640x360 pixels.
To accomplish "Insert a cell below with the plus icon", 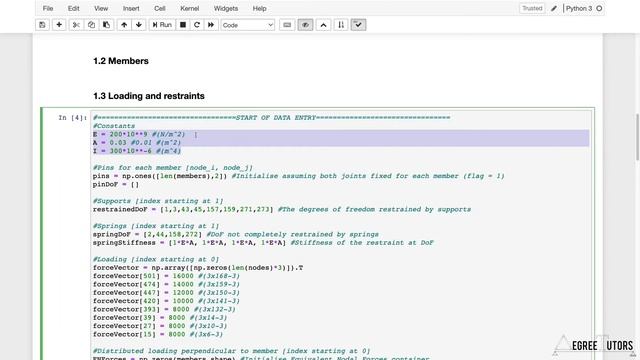I will [x=59, y=25].
